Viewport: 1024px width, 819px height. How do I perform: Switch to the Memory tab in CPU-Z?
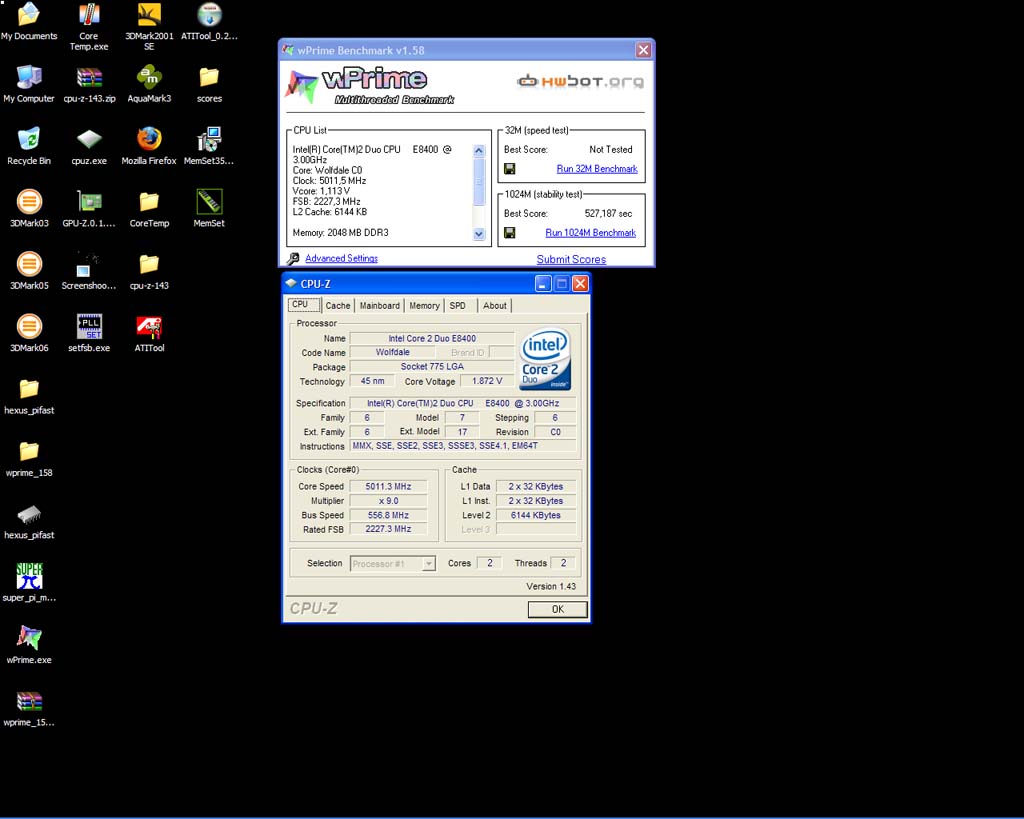(424, 306)
